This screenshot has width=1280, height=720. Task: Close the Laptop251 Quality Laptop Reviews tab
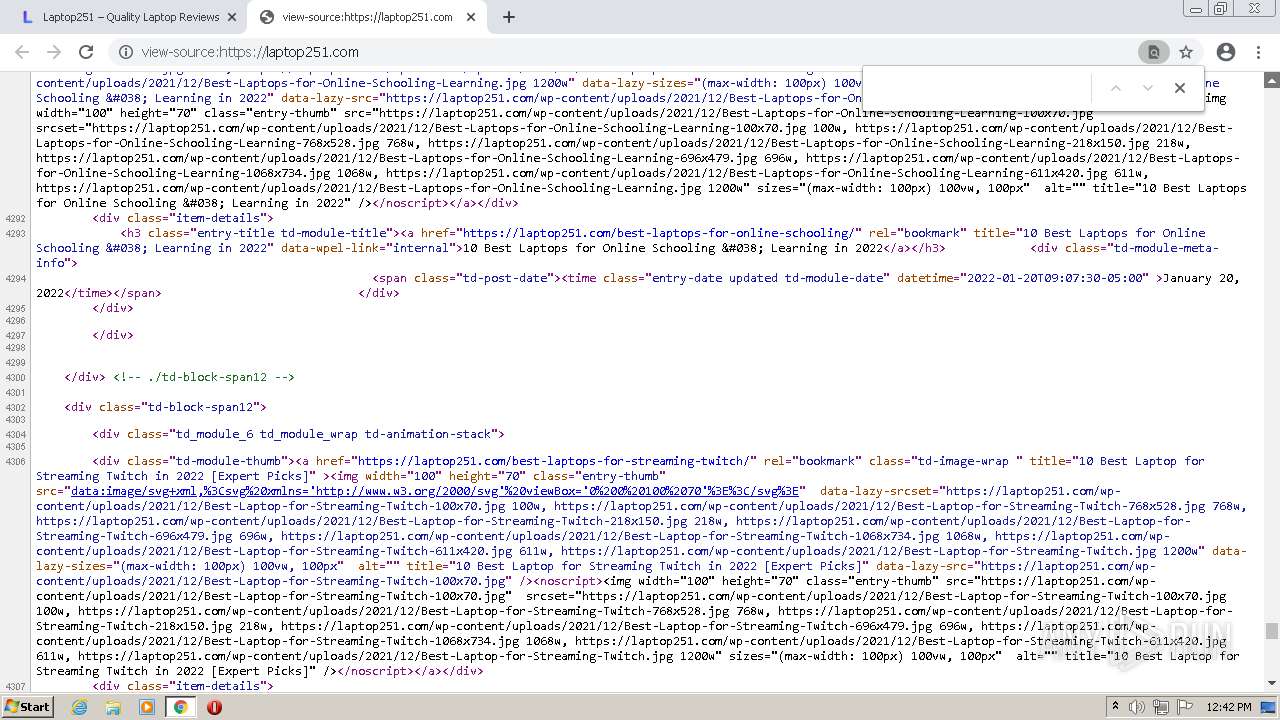(x=232, y=17)
